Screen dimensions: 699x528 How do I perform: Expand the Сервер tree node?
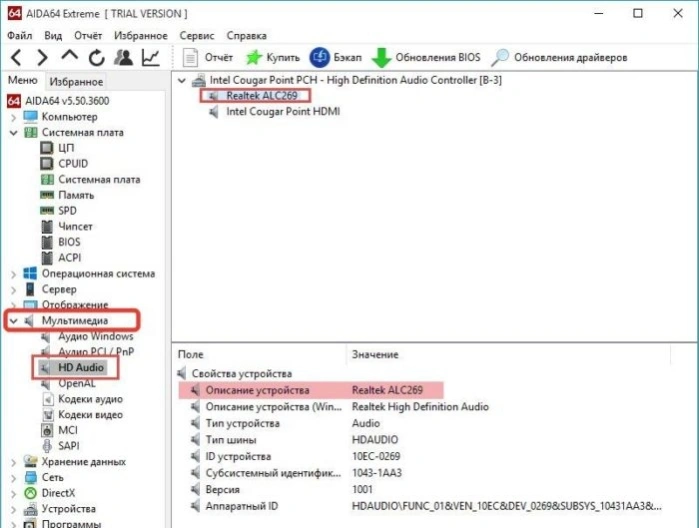pyautogui.click(x=13, y=290)
